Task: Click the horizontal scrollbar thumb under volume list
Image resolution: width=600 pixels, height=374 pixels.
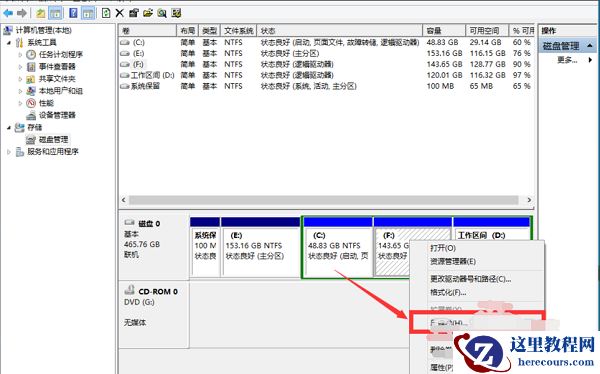Action: tap(324, 200)
